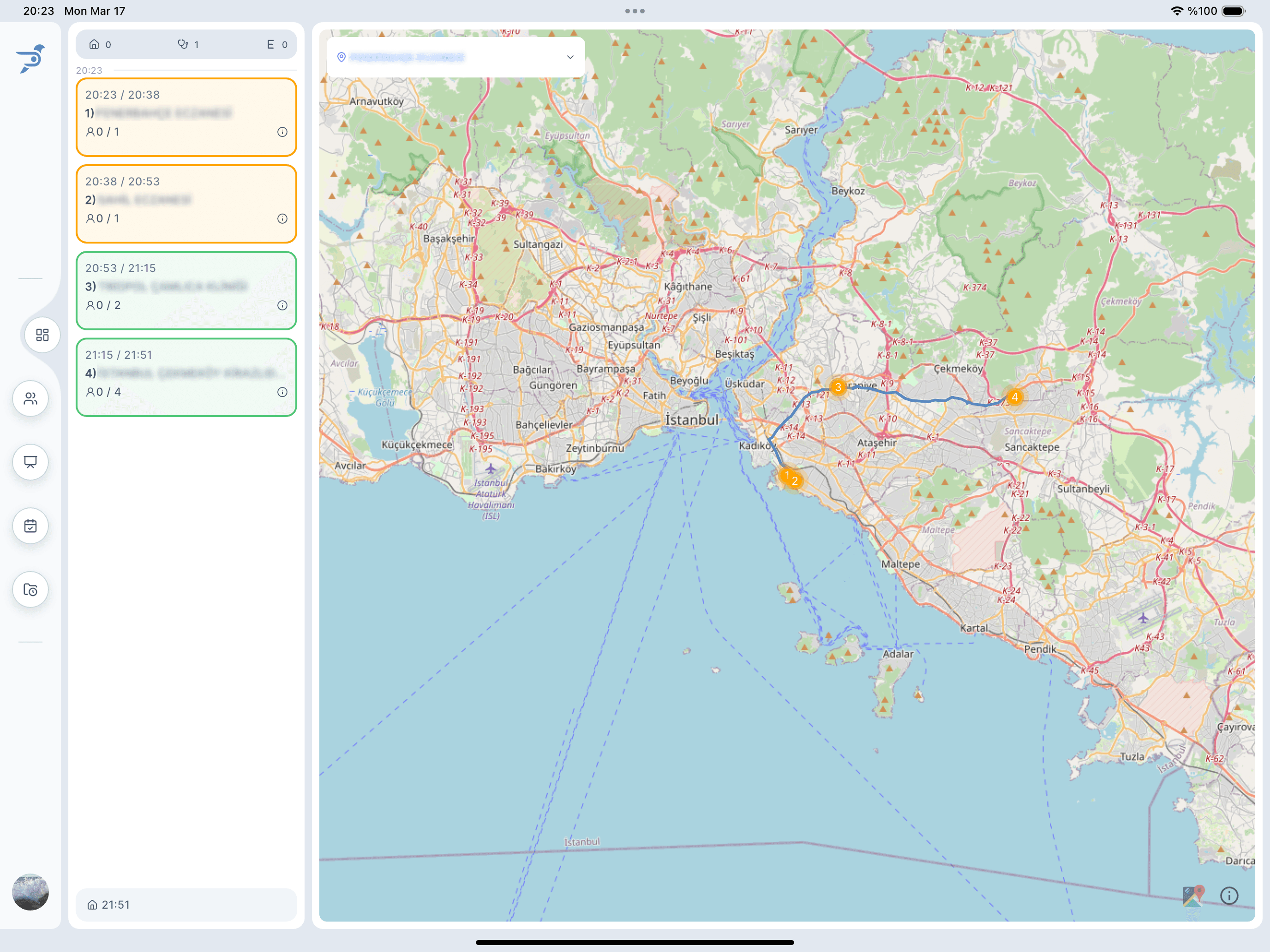Image resolution: width=1270 pixels, height=952 pixels.
Task: Open the folder history sidebar icon
Action: click(x=30, y=589)
